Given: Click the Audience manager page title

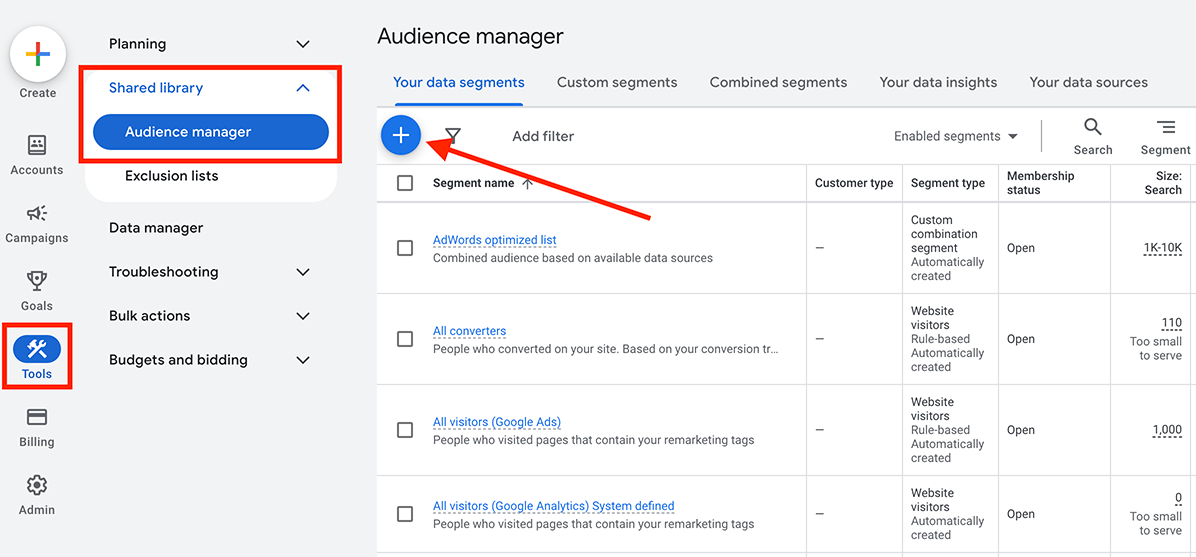Looking at the screenshot, I should point(470,36).
